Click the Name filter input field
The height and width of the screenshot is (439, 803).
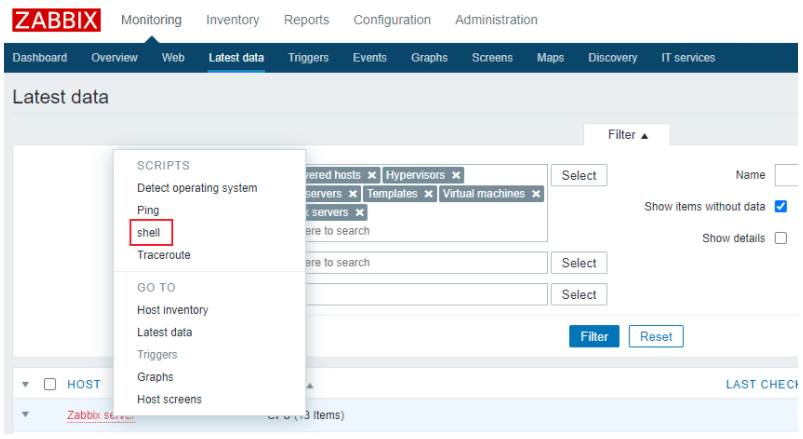click(787, 175)
